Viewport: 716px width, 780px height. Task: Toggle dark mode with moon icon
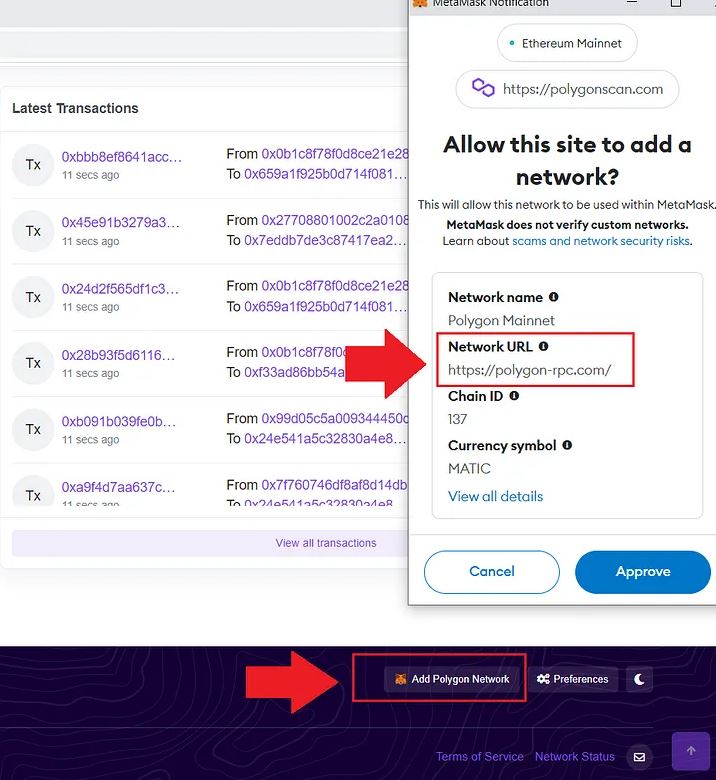tap(639, 679)
